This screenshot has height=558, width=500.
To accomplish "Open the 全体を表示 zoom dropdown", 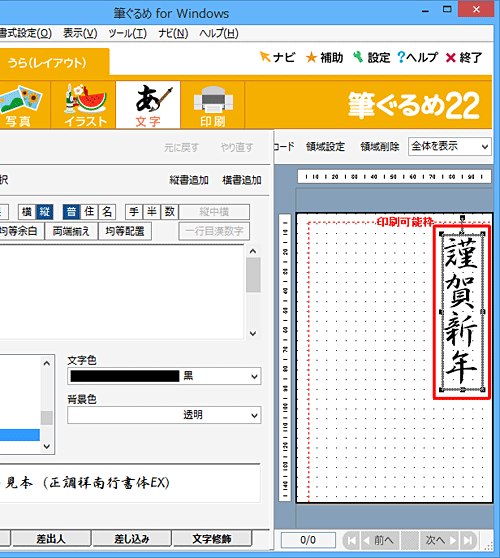I will pyautogui.click(x=450, y=146).
